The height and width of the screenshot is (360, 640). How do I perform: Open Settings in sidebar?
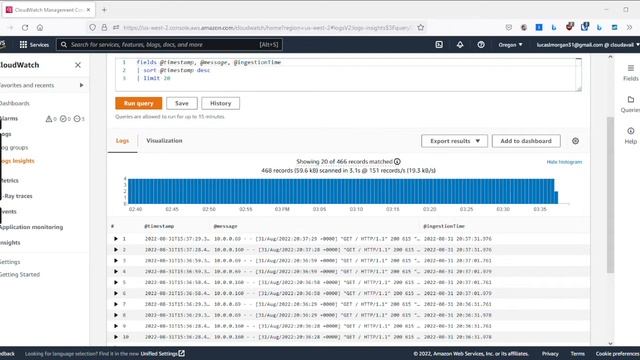(x=10, y=262)
